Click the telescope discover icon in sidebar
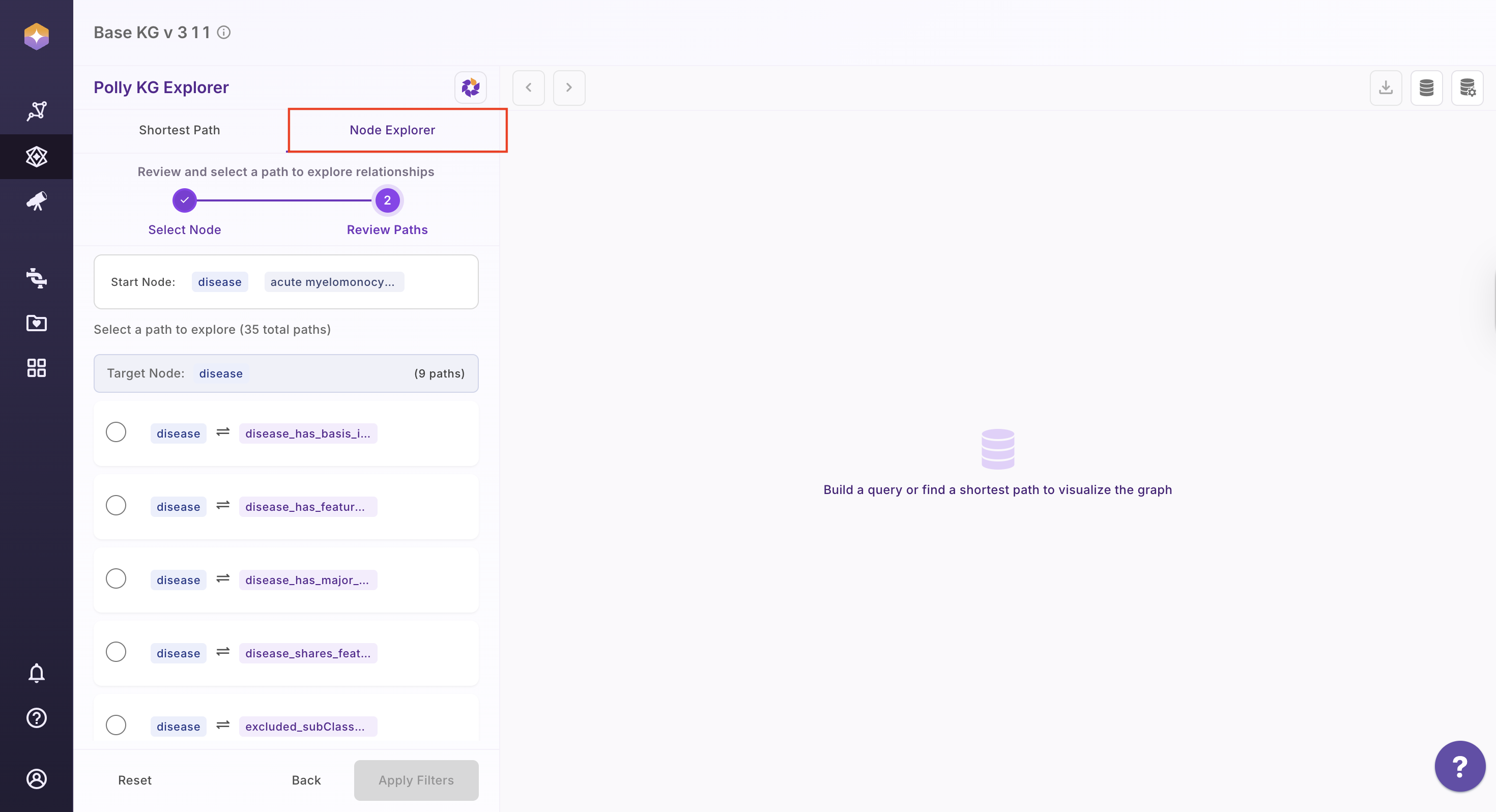The image size is (1496, 812). (x=36, y=201)
